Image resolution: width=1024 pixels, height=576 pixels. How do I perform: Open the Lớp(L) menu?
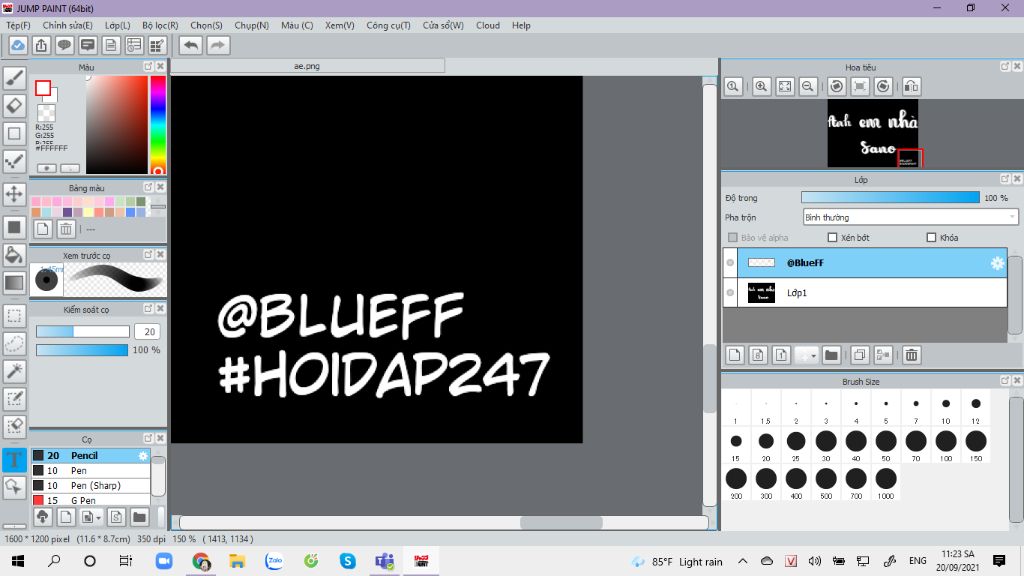(x=118, y=25)
